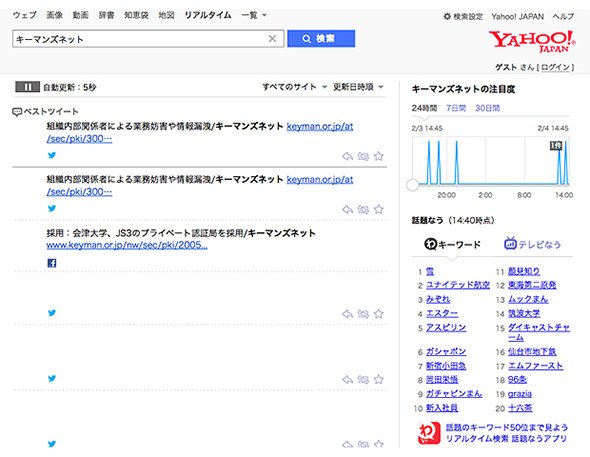Open the 辞書 search tab
The width and height of the screenshot is (590, 457).
click(x=106, y=15)
